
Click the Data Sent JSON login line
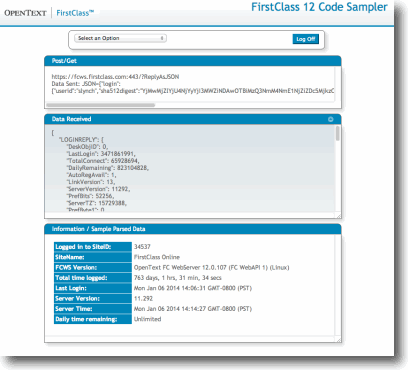[x=86, y=84]
